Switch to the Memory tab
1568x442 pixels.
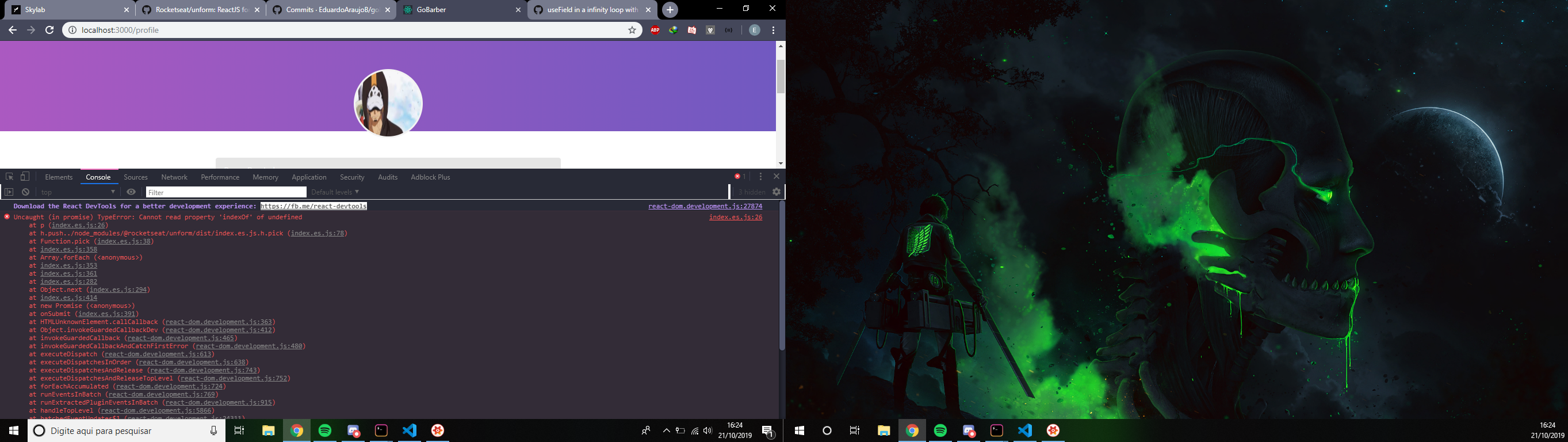[x=265, y=177]
